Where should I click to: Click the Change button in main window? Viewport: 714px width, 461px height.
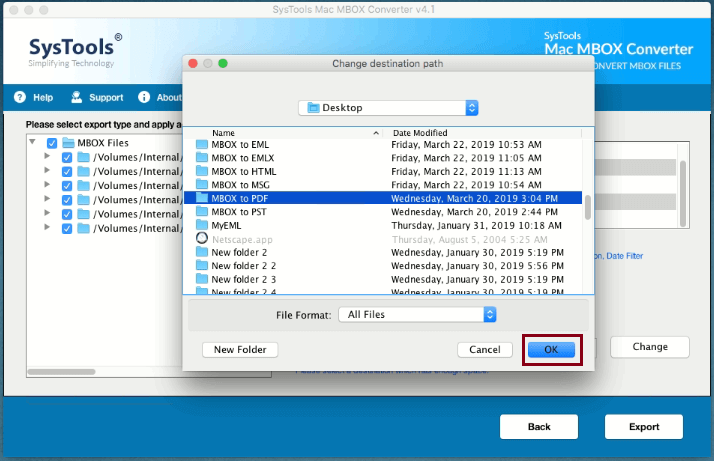(650, 347)
